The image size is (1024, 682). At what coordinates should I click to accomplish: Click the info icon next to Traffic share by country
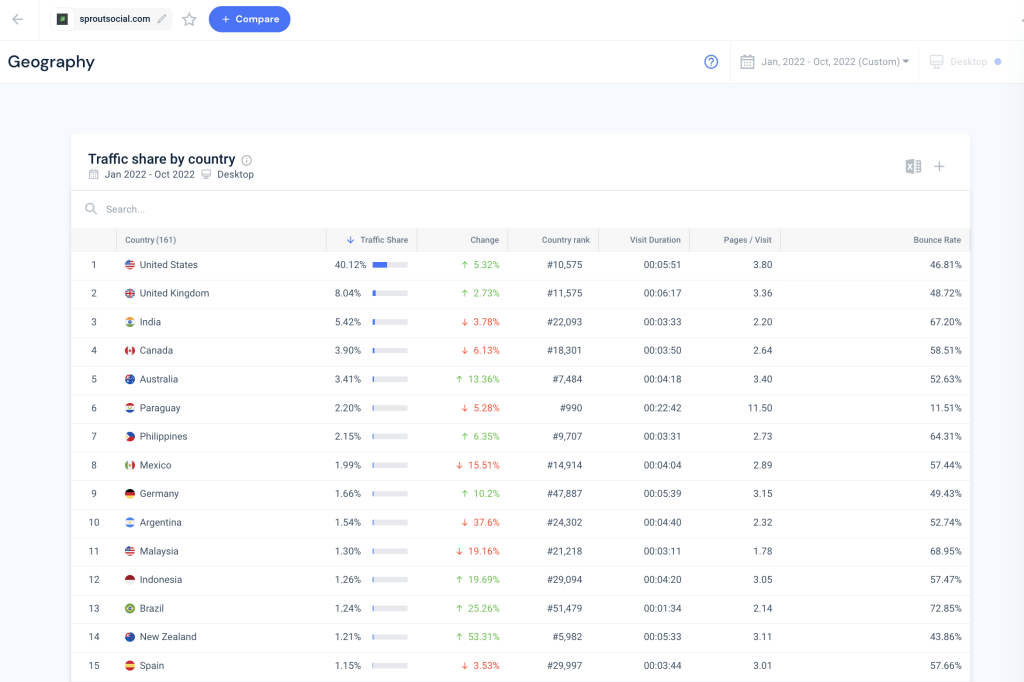point(247,158)
